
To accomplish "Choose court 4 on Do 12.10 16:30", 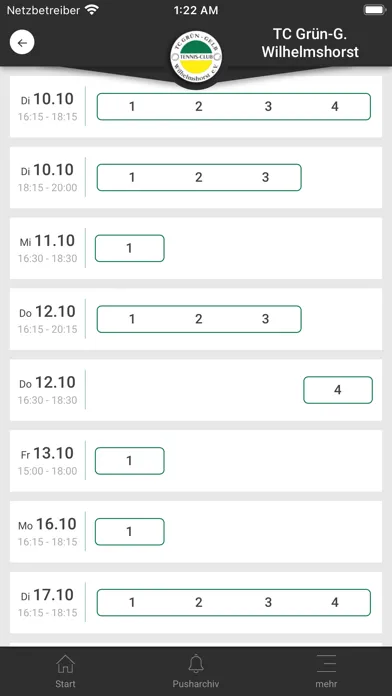I will 338,390.
